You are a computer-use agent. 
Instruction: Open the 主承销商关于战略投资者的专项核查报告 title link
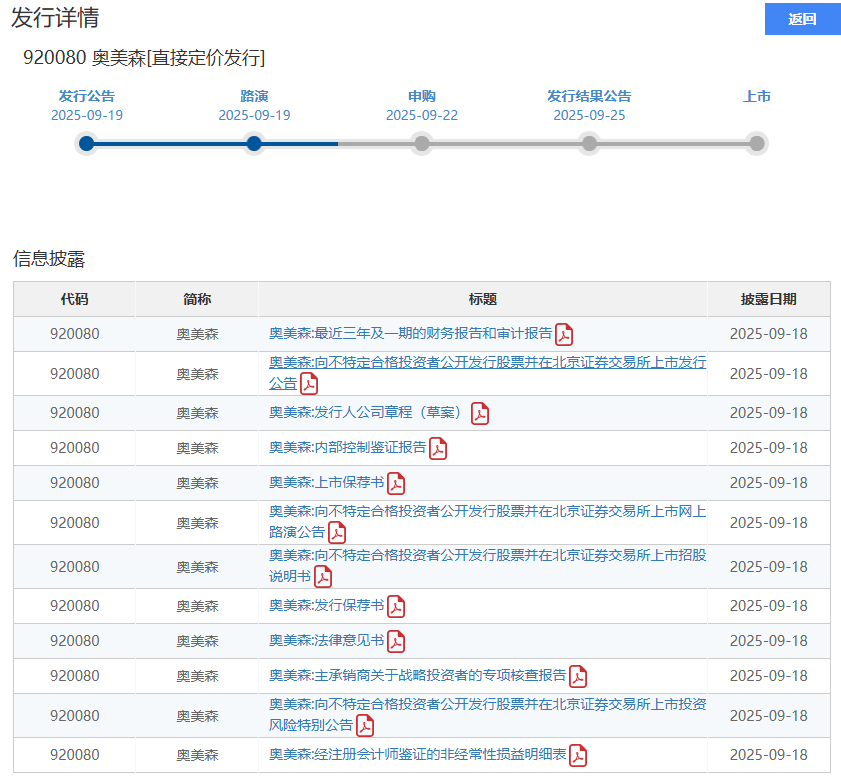417,675
